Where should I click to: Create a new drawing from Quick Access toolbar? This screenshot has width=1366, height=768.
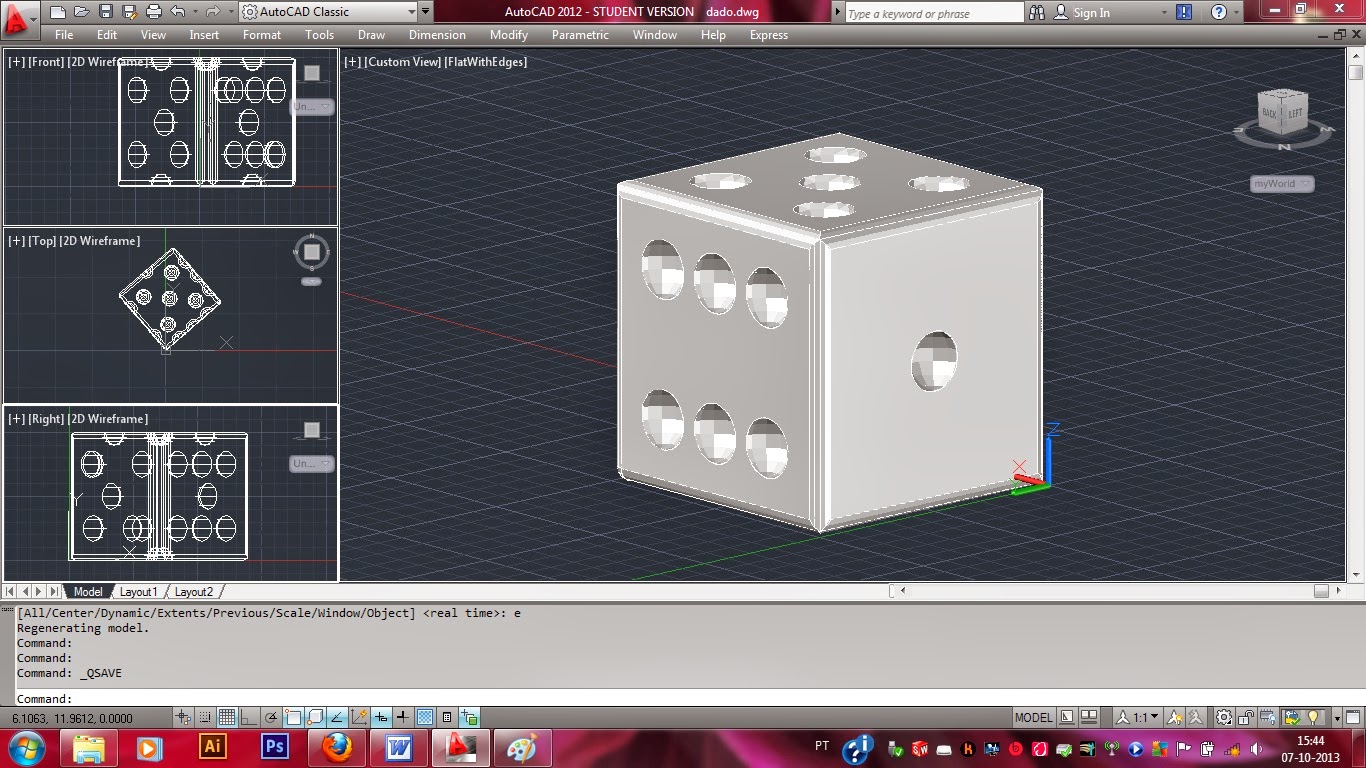click(57, 12)
